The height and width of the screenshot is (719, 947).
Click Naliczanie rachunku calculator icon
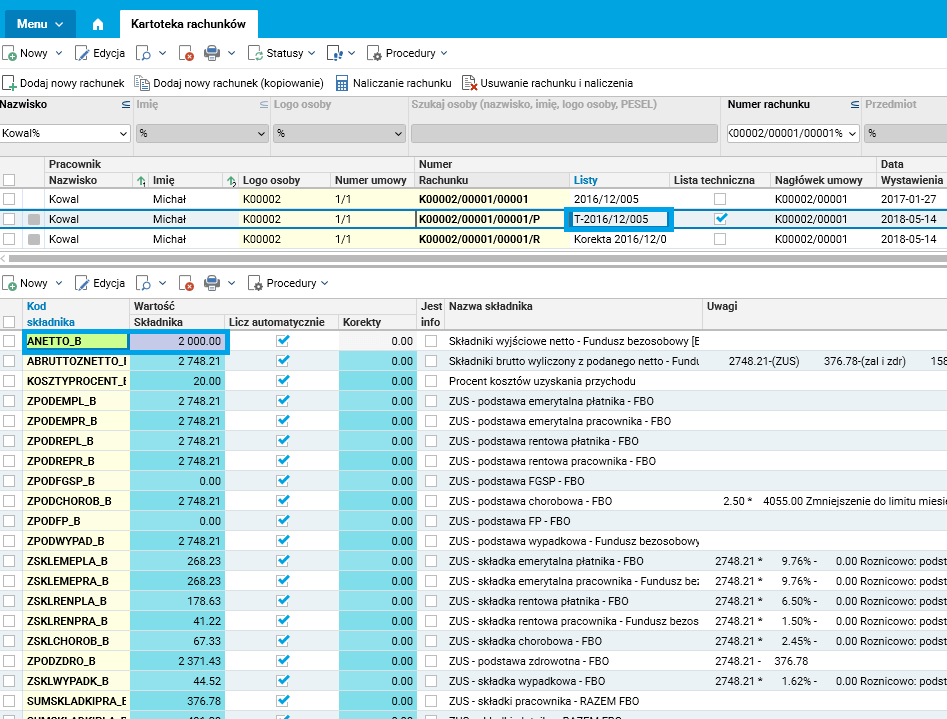(x=342, y=83)
